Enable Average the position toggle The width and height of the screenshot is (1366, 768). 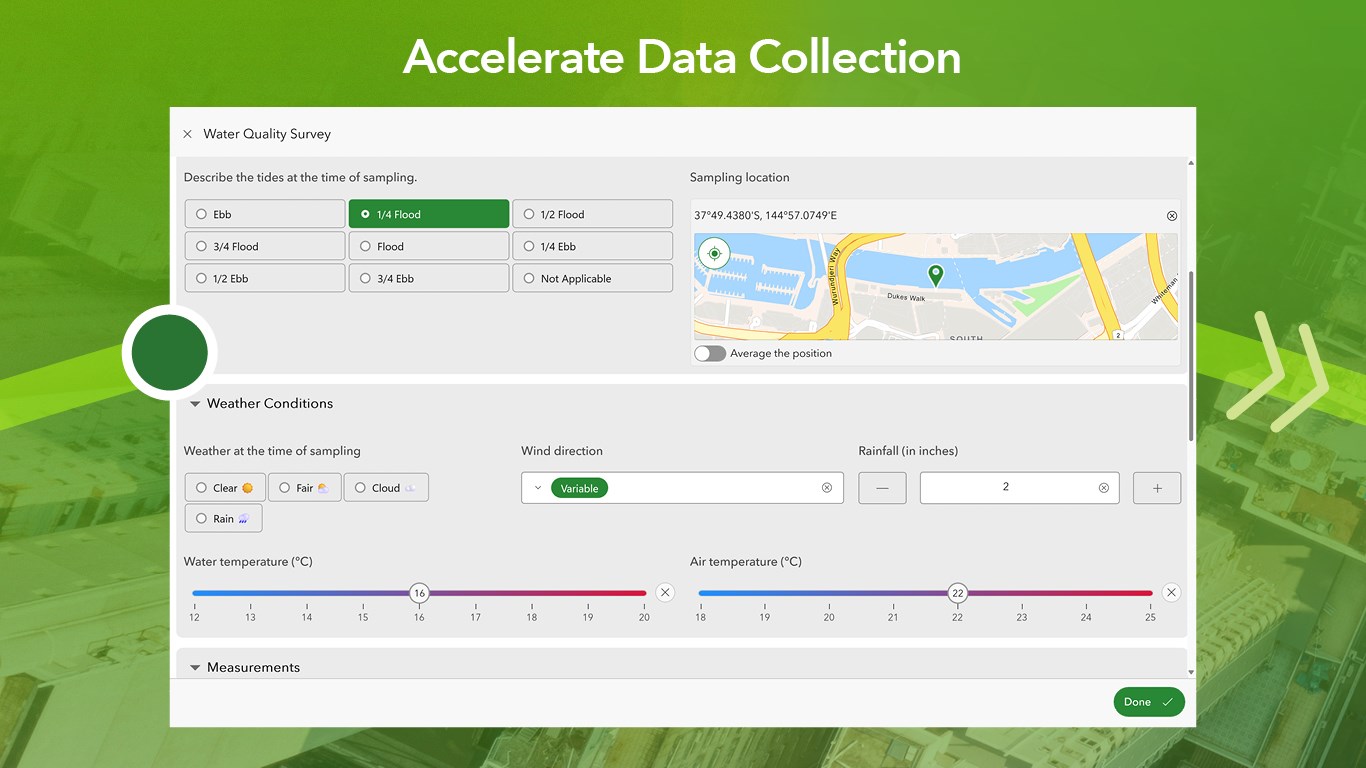(x=710, y=354)
